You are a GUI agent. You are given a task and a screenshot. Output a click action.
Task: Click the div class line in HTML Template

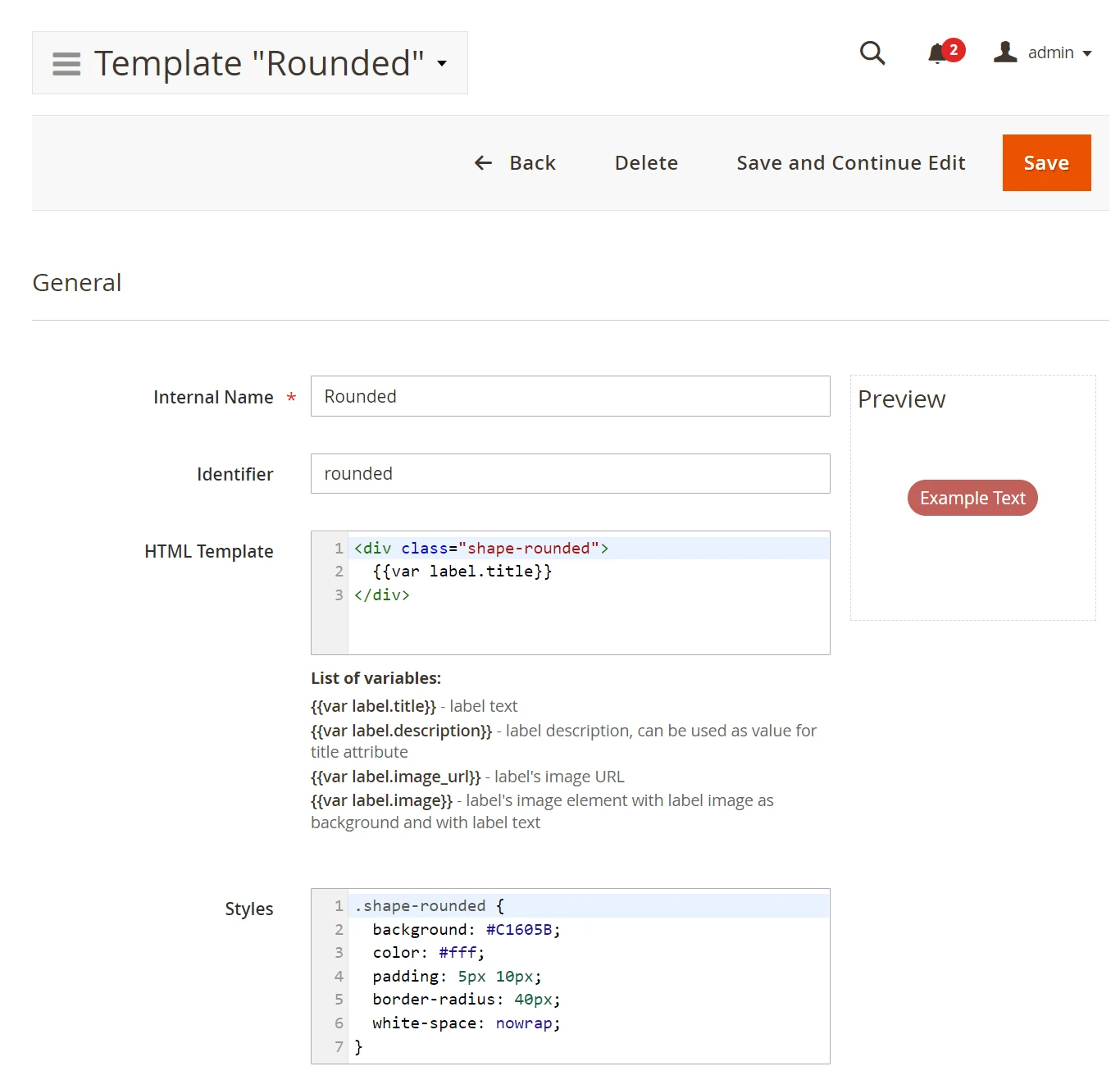(481, 549)
